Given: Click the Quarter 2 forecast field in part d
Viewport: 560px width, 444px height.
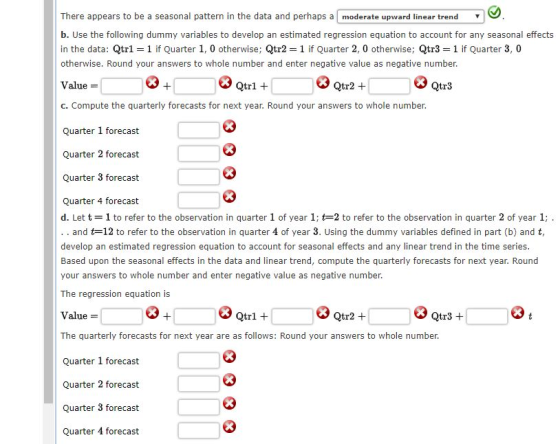Looking at the screenshot, I should 199,384.
